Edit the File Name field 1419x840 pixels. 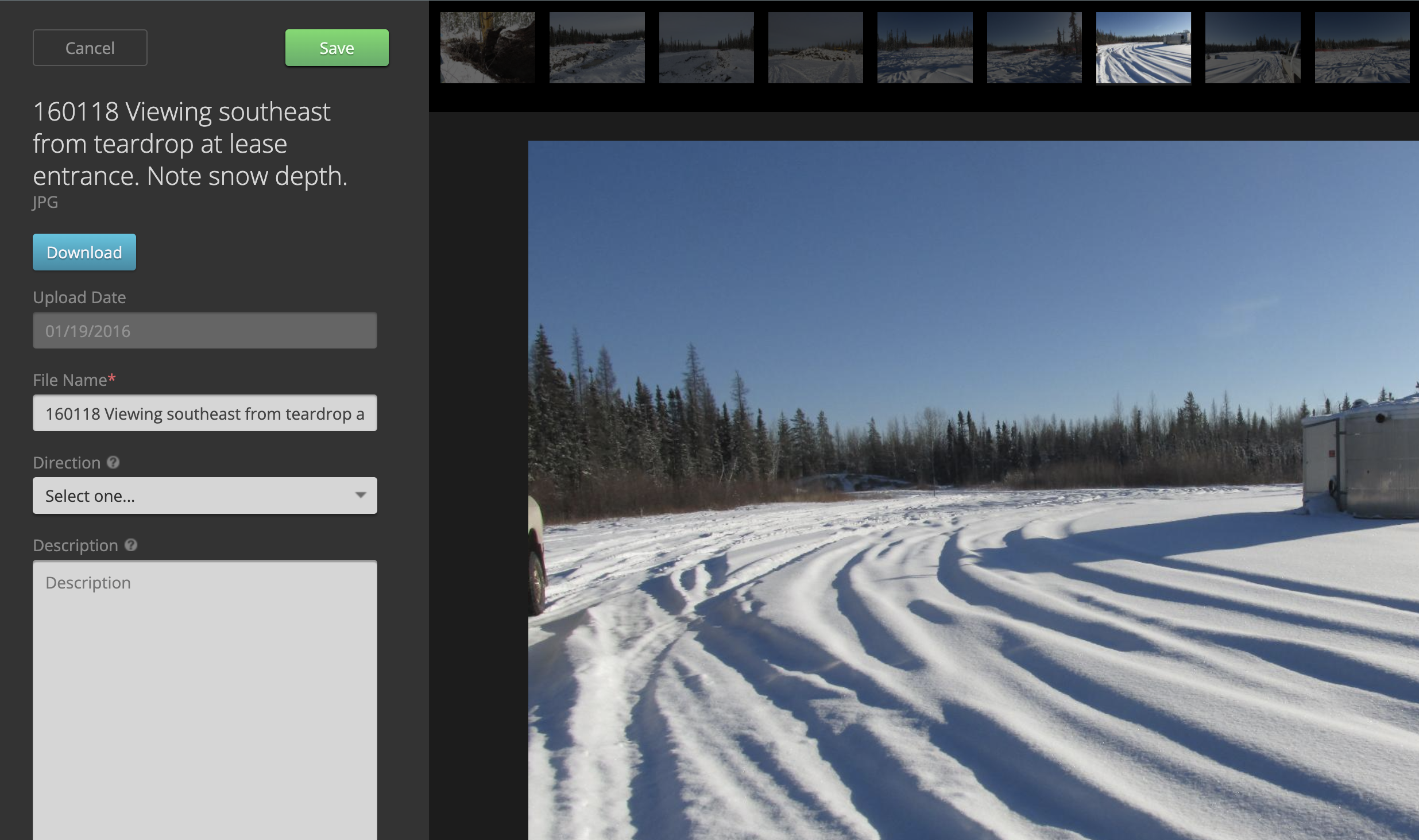pos(204,413)
